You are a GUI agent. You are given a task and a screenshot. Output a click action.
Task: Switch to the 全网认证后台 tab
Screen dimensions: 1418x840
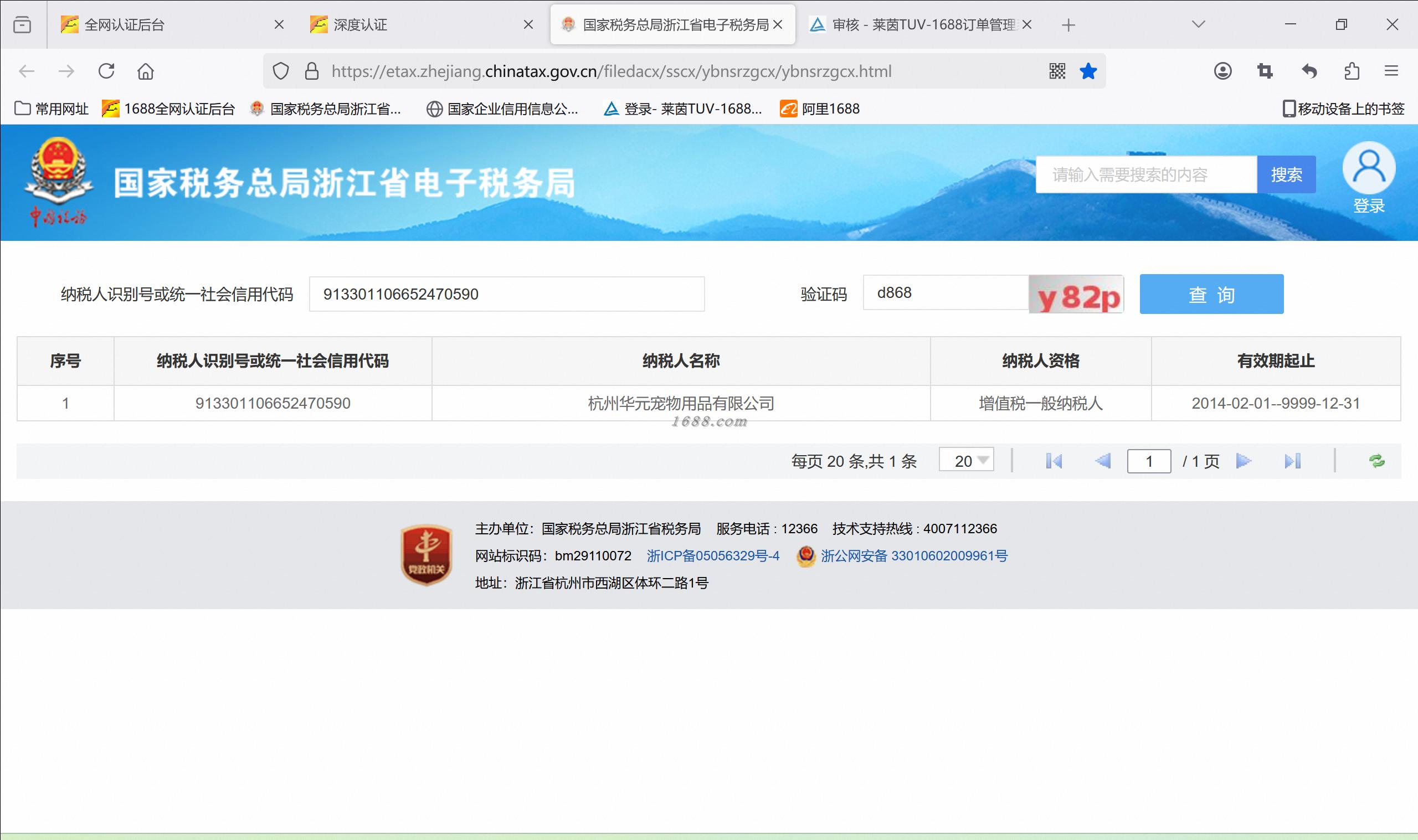click(125, 25)
